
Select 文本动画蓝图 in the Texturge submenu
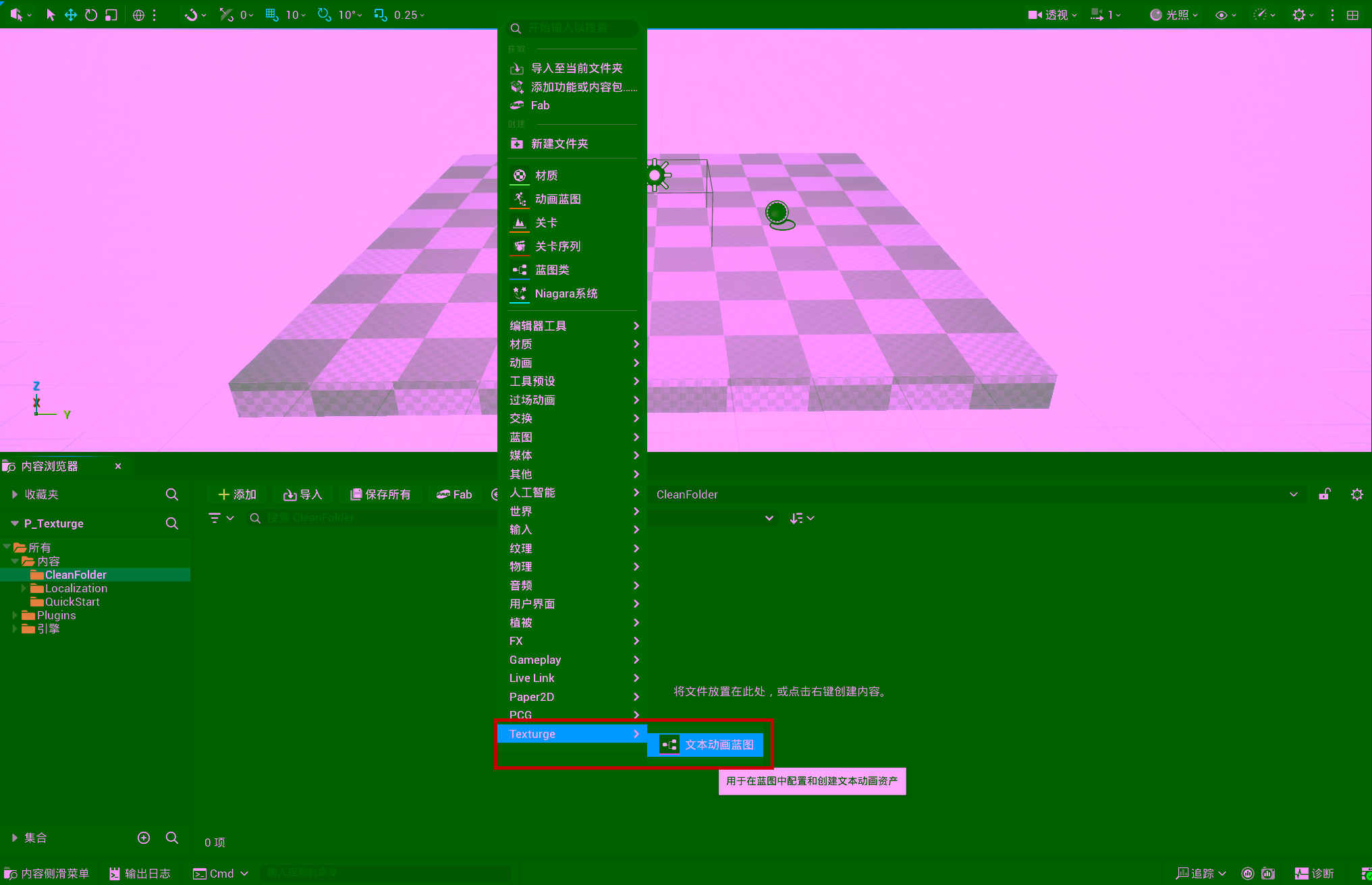pos(705,745)
